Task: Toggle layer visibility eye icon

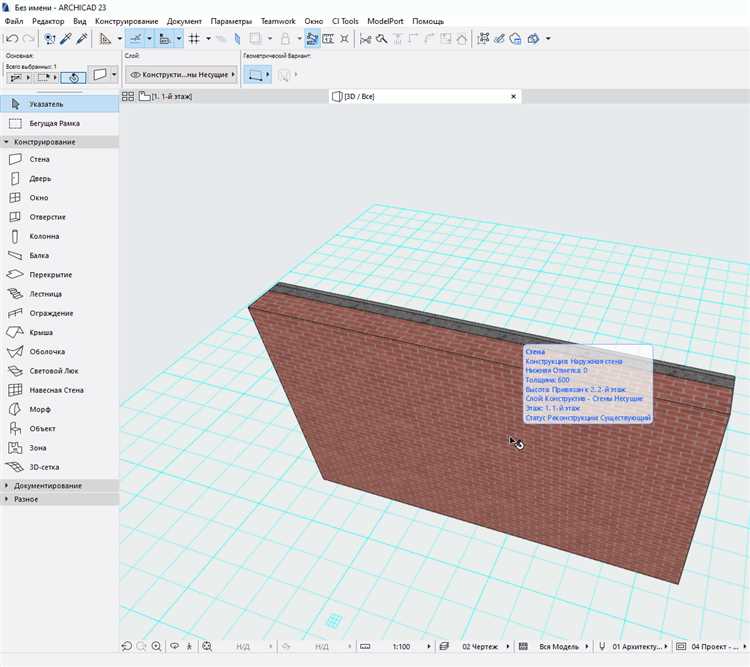Action: [136, 75]
